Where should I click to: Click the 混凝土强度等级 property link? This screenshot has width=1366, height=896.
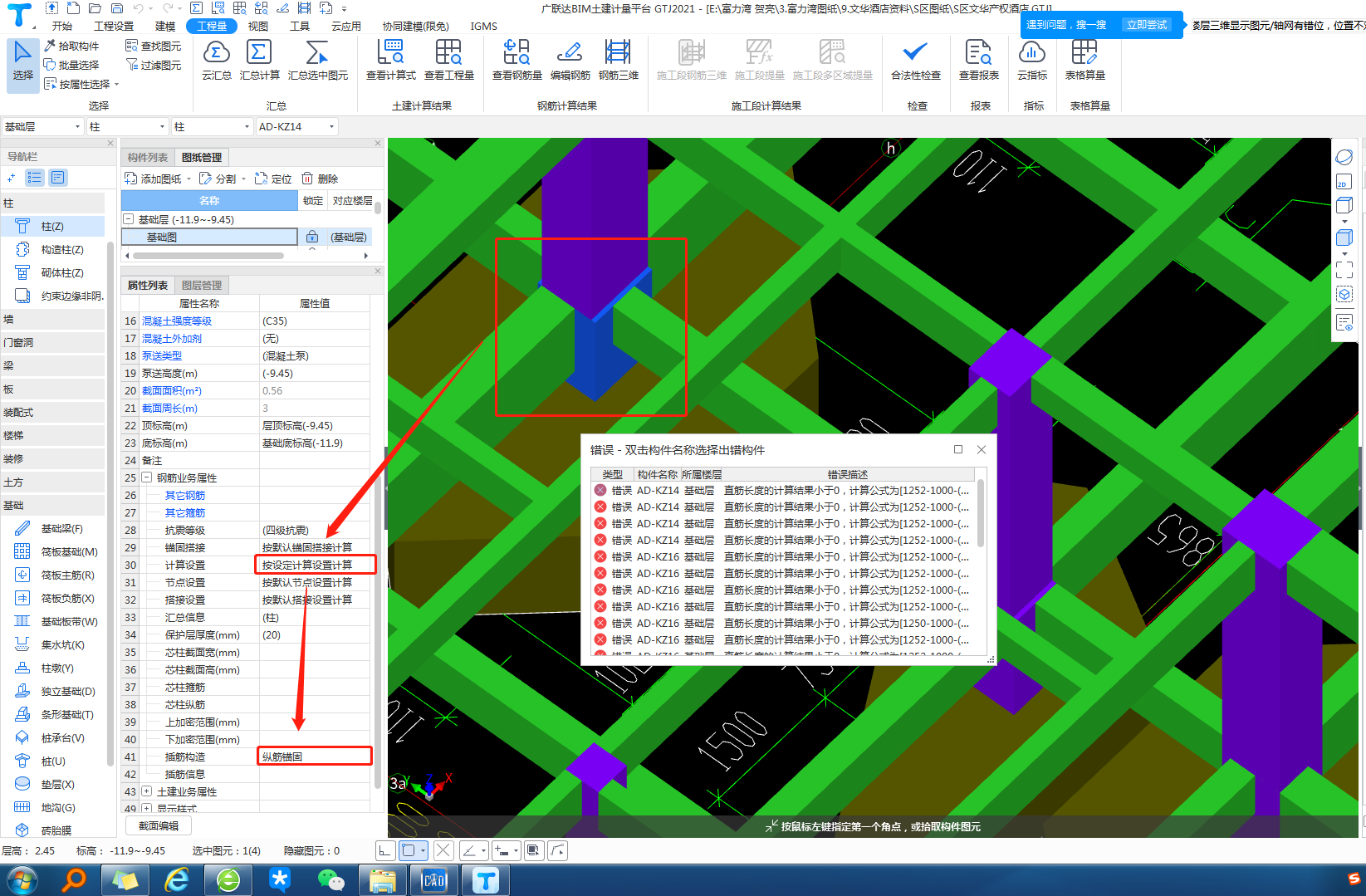point(177,321)
